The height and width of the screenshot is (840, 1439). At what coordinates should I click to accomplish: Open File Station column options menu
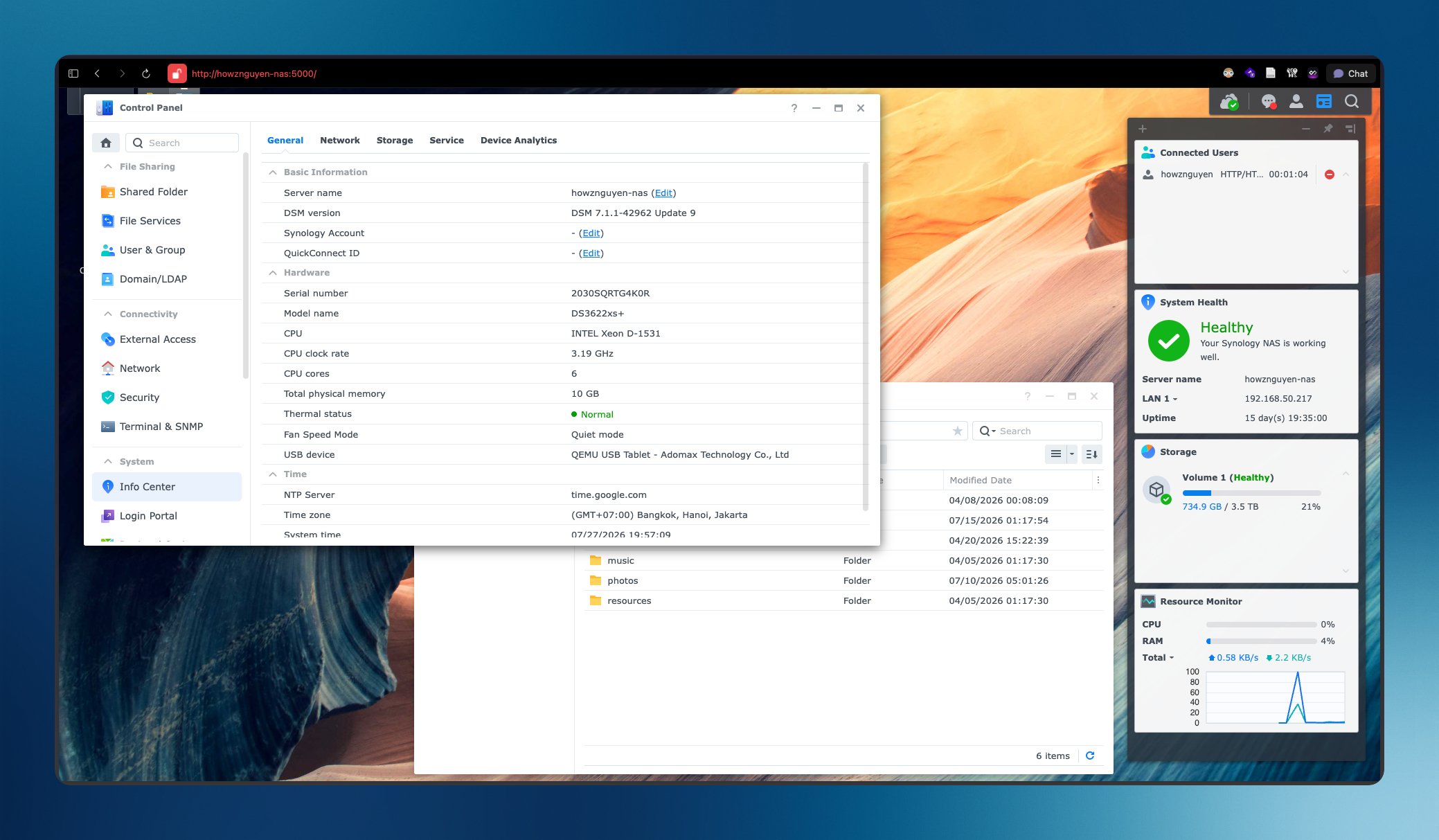[x=1098, y=480]
